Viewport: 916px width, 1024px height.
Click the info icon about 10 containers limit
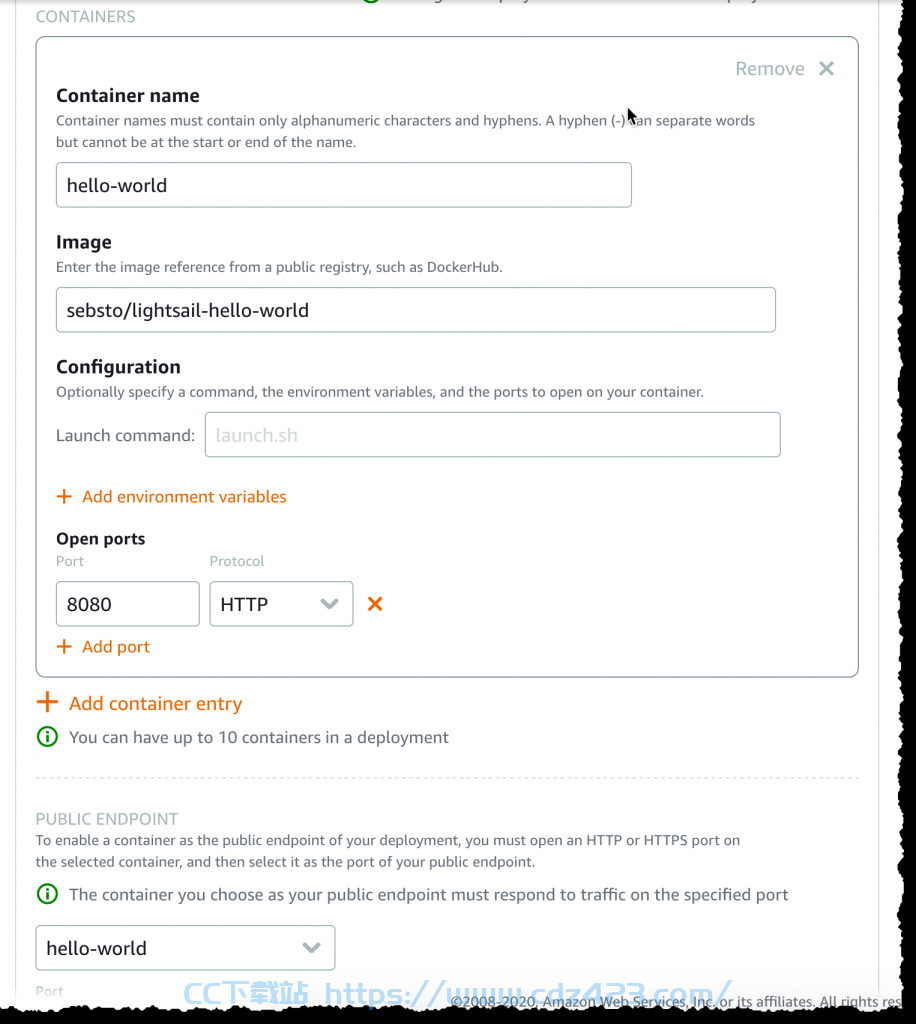[47, 737]
